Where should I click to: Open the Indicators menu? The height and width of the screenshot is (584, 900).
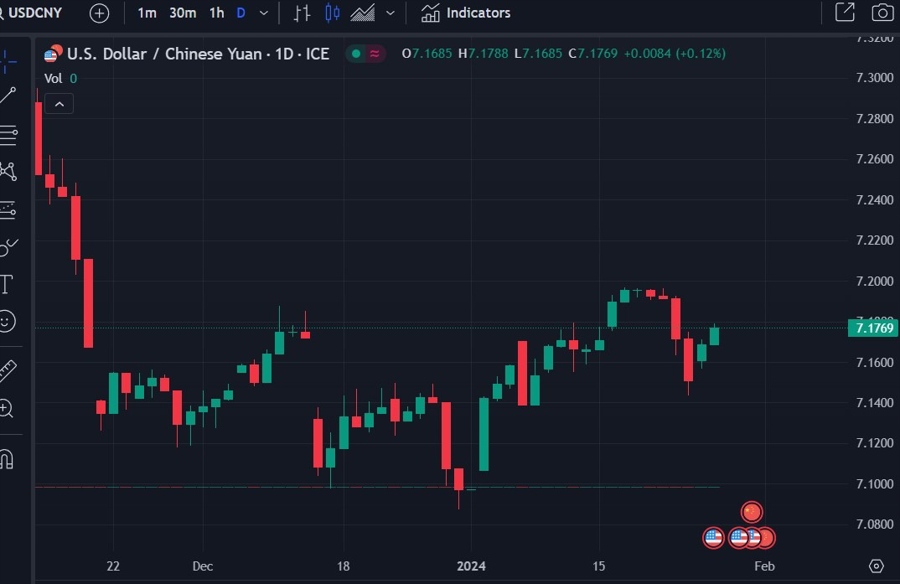(x=465, y=13)
